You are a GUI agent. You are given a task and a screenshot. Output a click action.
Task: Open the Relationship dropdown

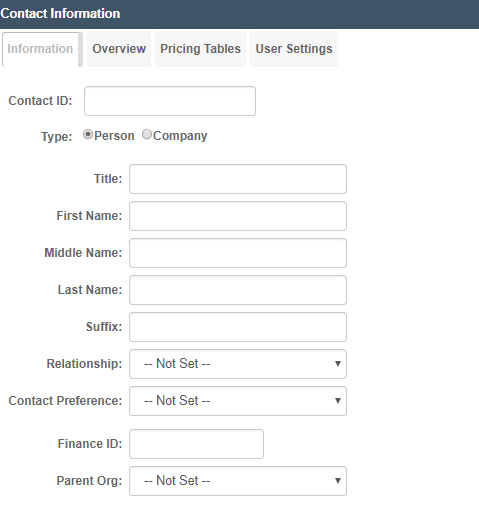238,364
